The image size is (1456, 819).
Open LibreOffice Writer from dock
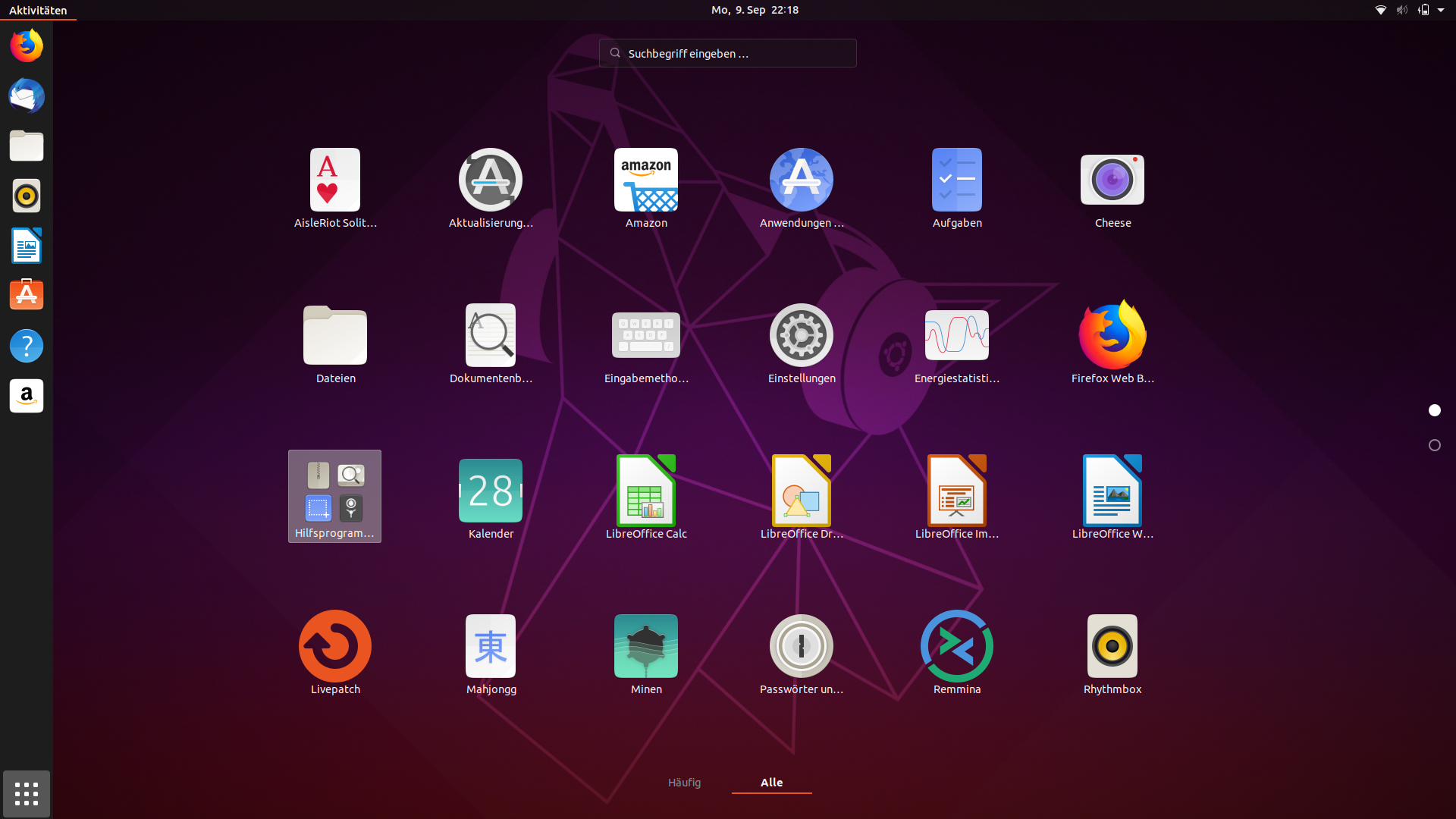pos(27,246)
